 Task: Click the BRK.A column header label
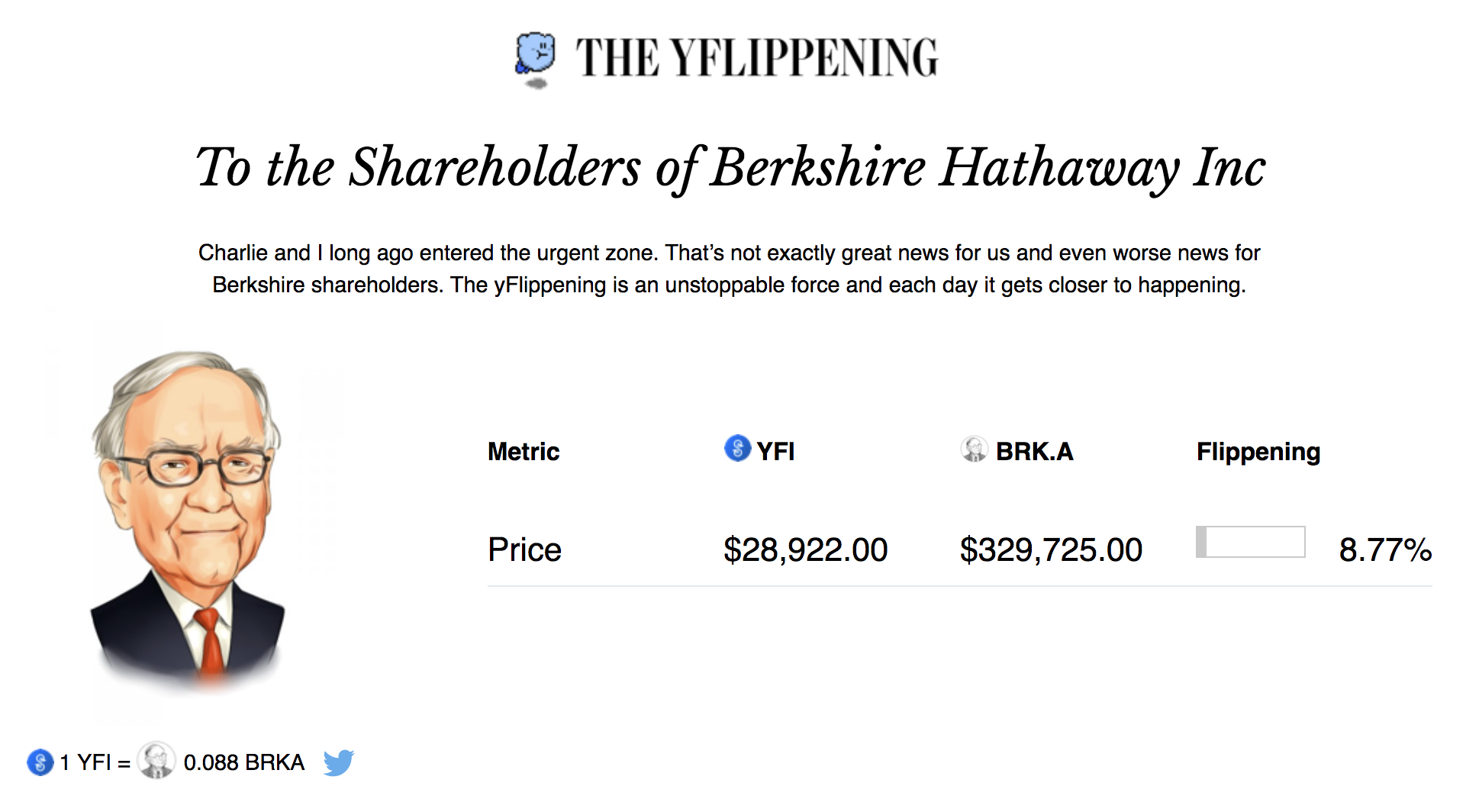coord(1035,452)
